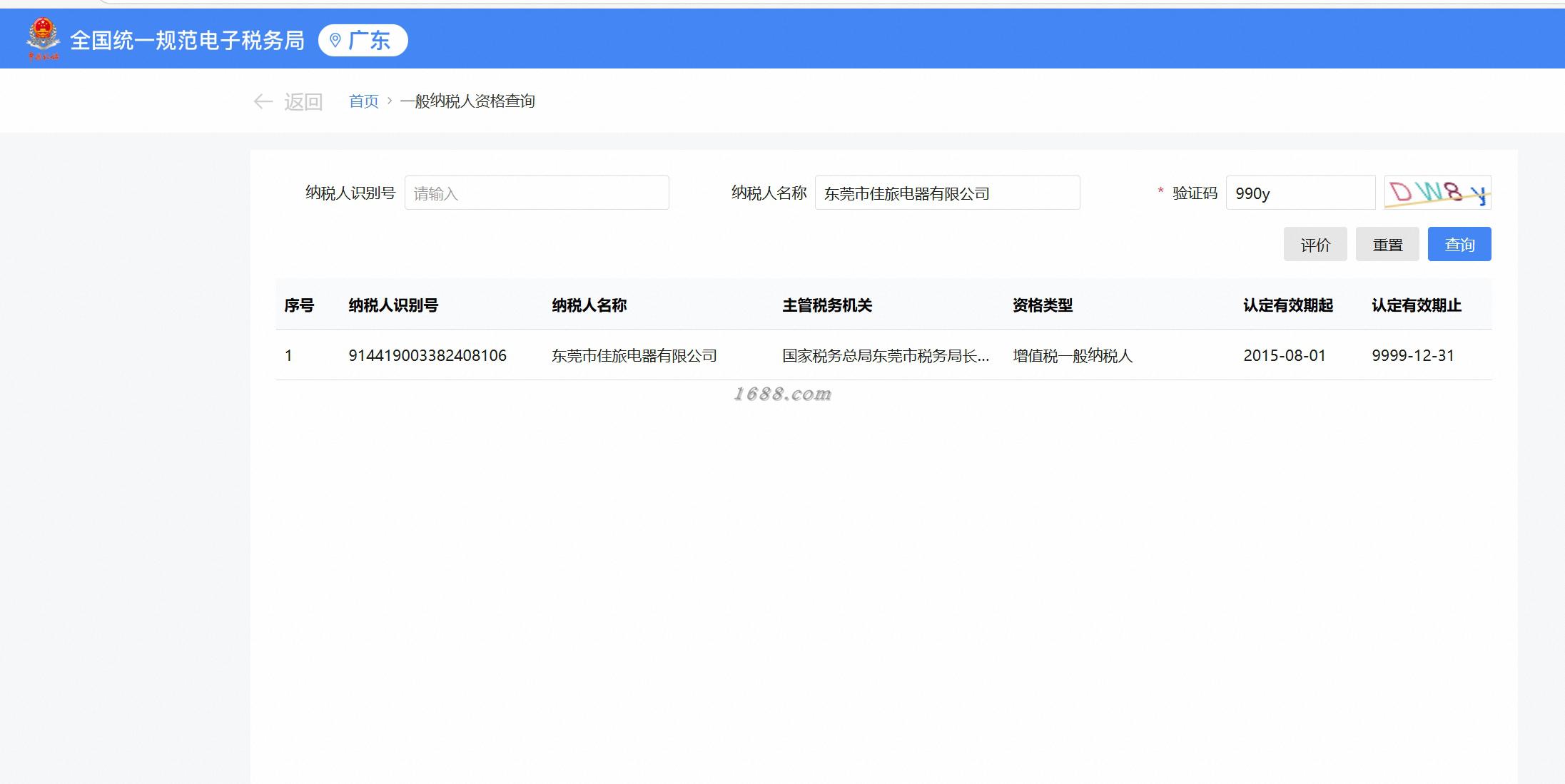Viewport: 1565px width, 784px height.
Task: Click row number 1 in table
Action: pos(288,355)
